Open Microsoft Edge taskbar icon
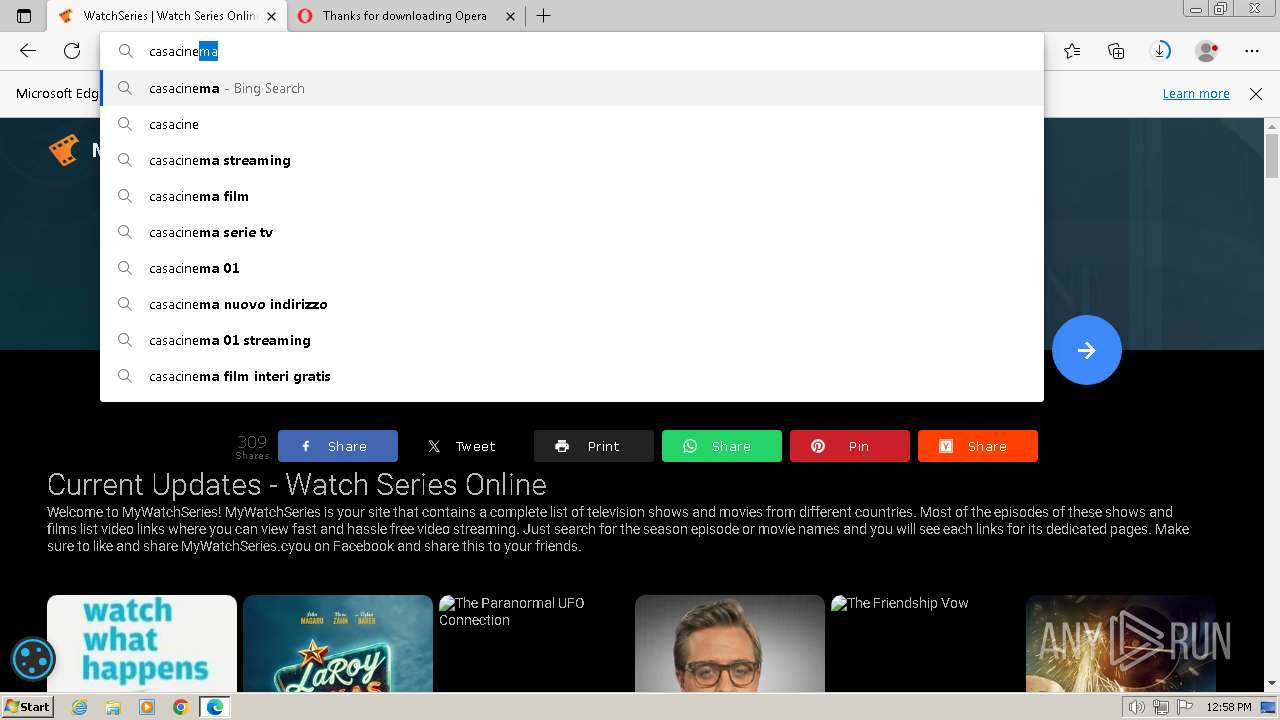Viewport: 1280px width, 720px height. pyautogui.click(x=215, y=707)
